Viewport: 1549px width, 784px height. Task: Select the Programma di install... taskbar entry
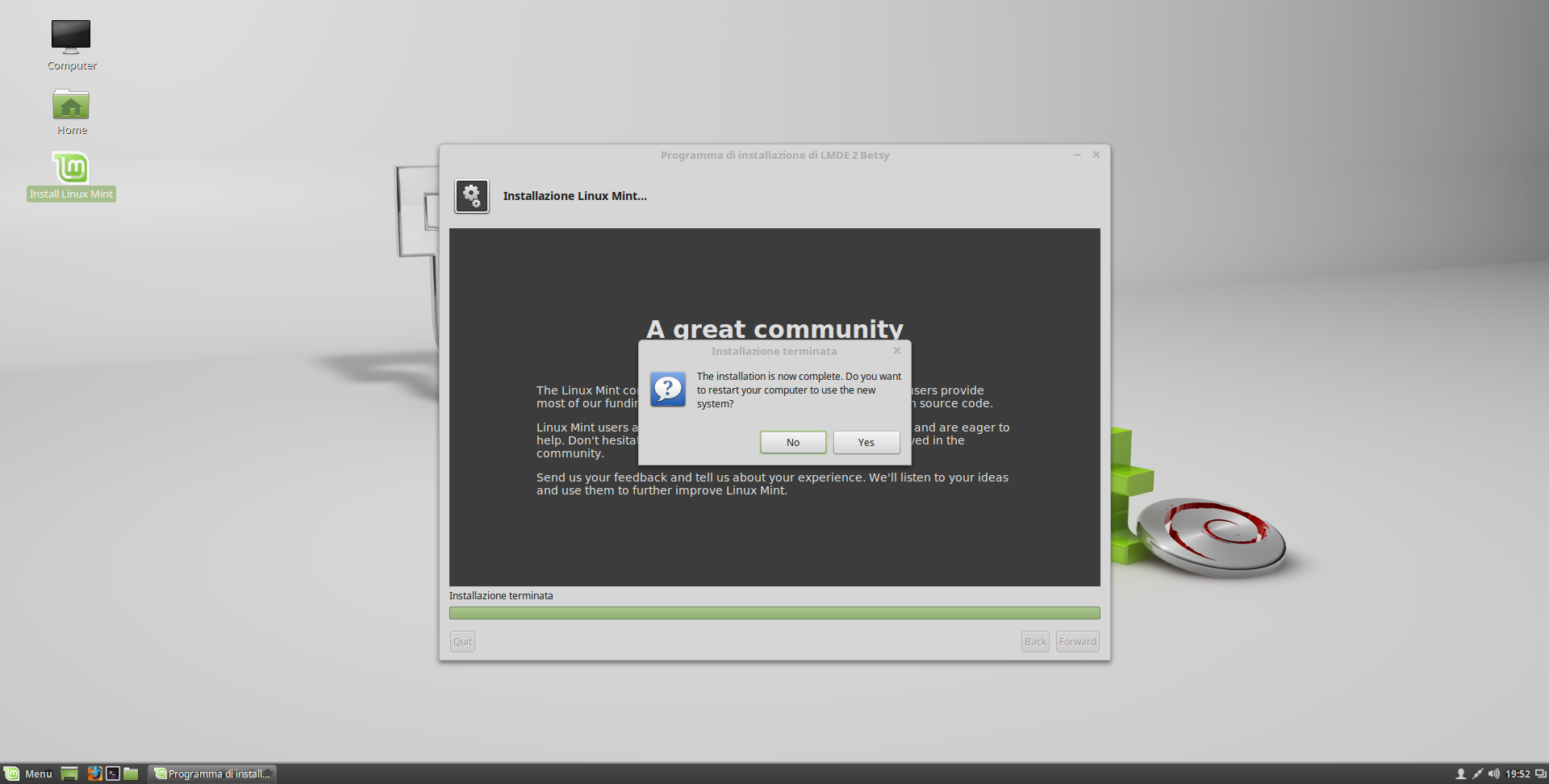[x=212, y=774]
